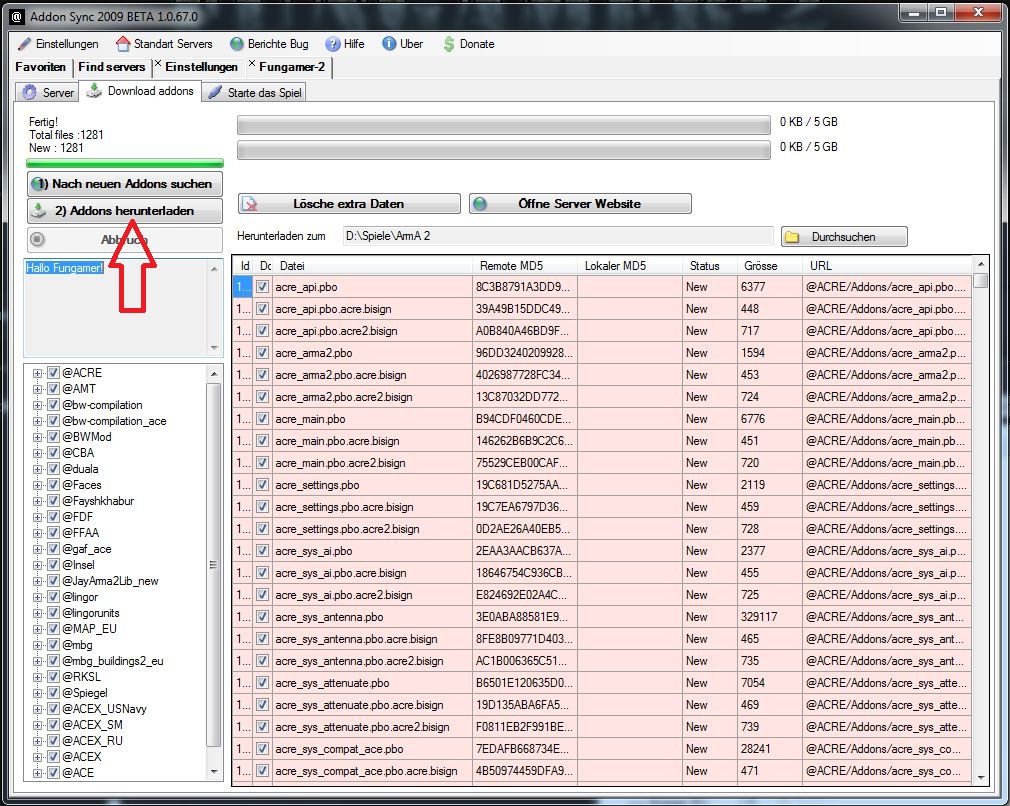Expand the @AMT tree node
Image resolution: width=1010 pixels, height=806 pixels.
point(38,389)
